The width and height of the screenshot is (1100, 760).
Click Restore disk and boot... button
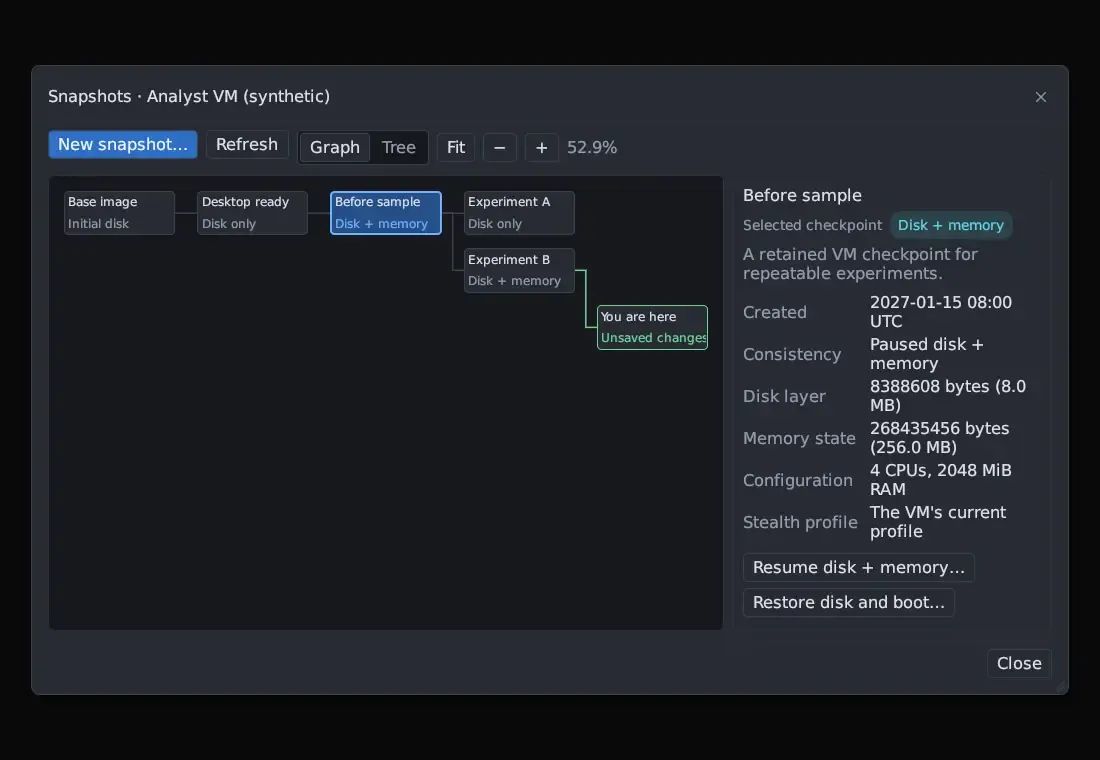(849, 602)
